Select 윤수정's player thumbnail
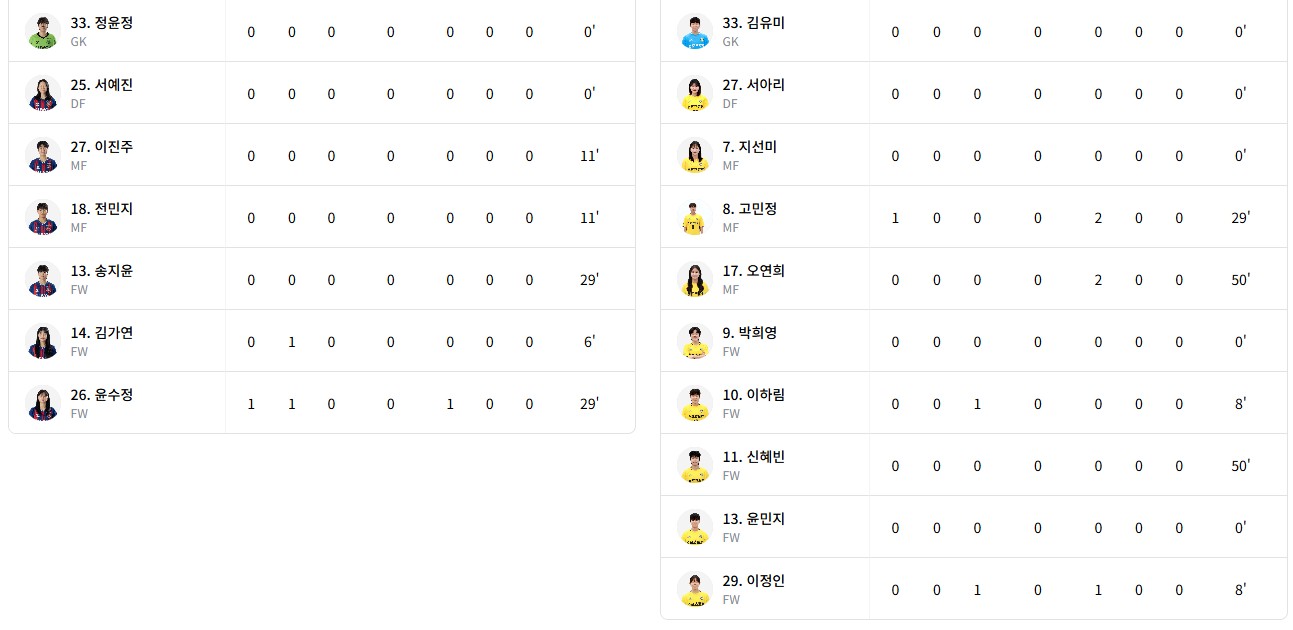The height and width of the screenshot is (630, 1293). pos(43,403)
